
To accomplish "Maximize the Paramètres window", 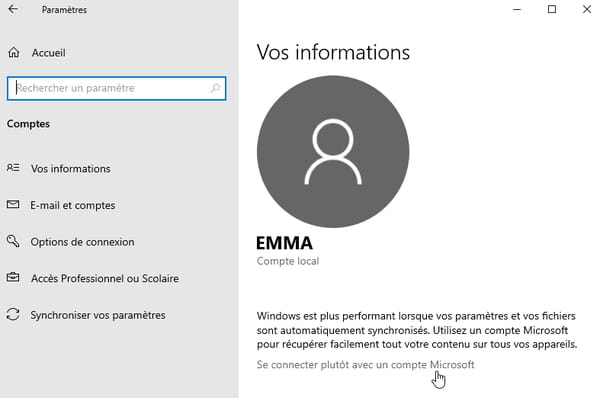I will pyautogui.click(x=552, y=9).
